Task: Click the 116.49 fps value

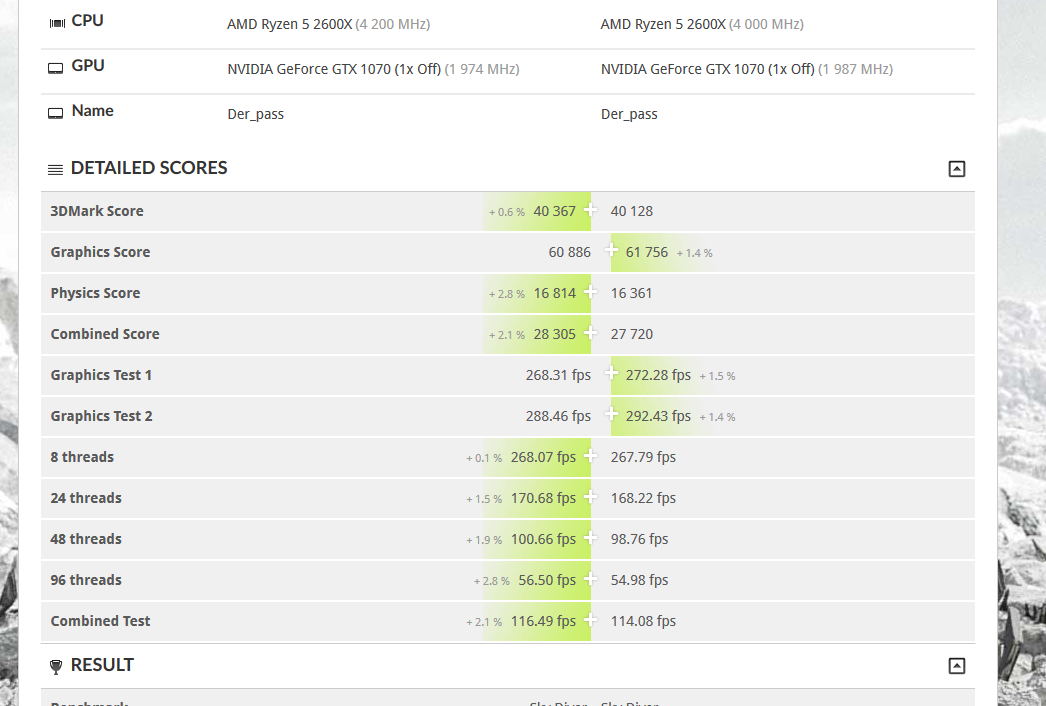Action: point(543,621)
